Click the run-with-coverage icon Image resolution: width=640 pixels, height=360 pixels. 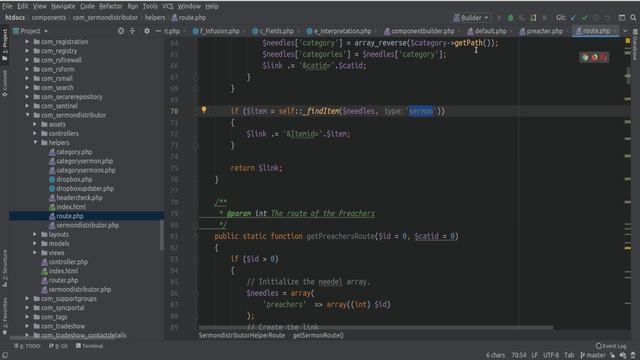[522, 18]
